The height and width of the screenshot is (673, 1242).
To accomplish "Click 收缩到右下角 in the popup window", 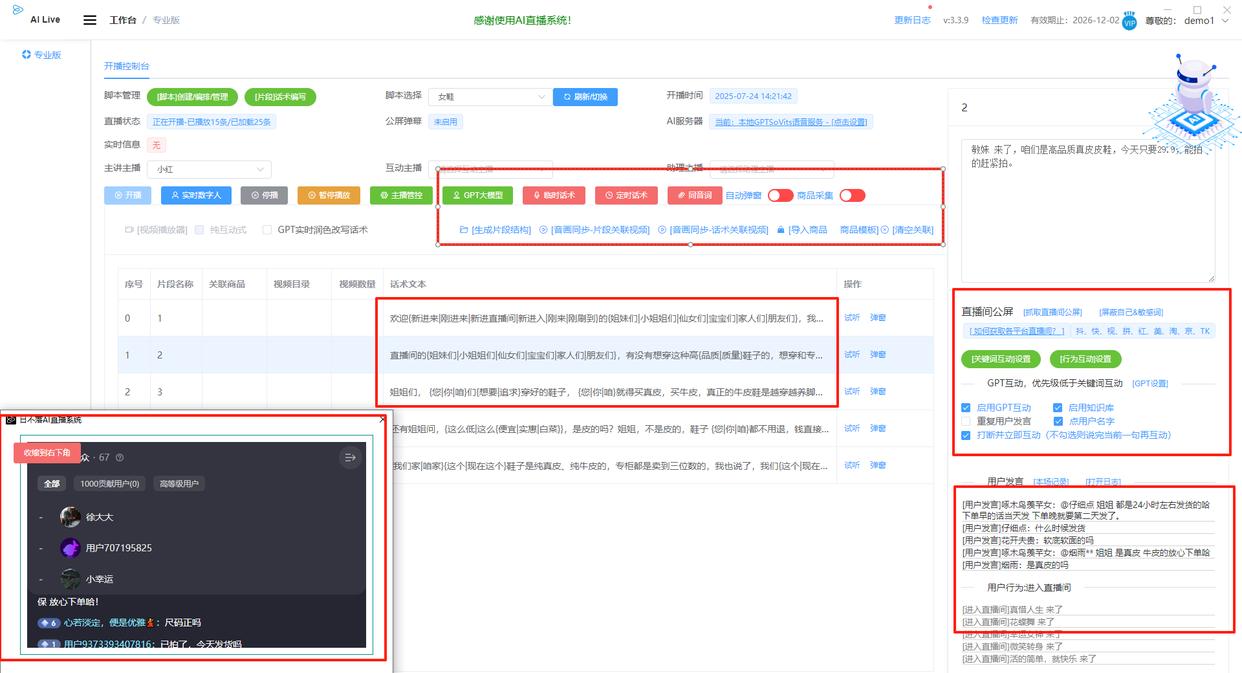I will point(47,453).
